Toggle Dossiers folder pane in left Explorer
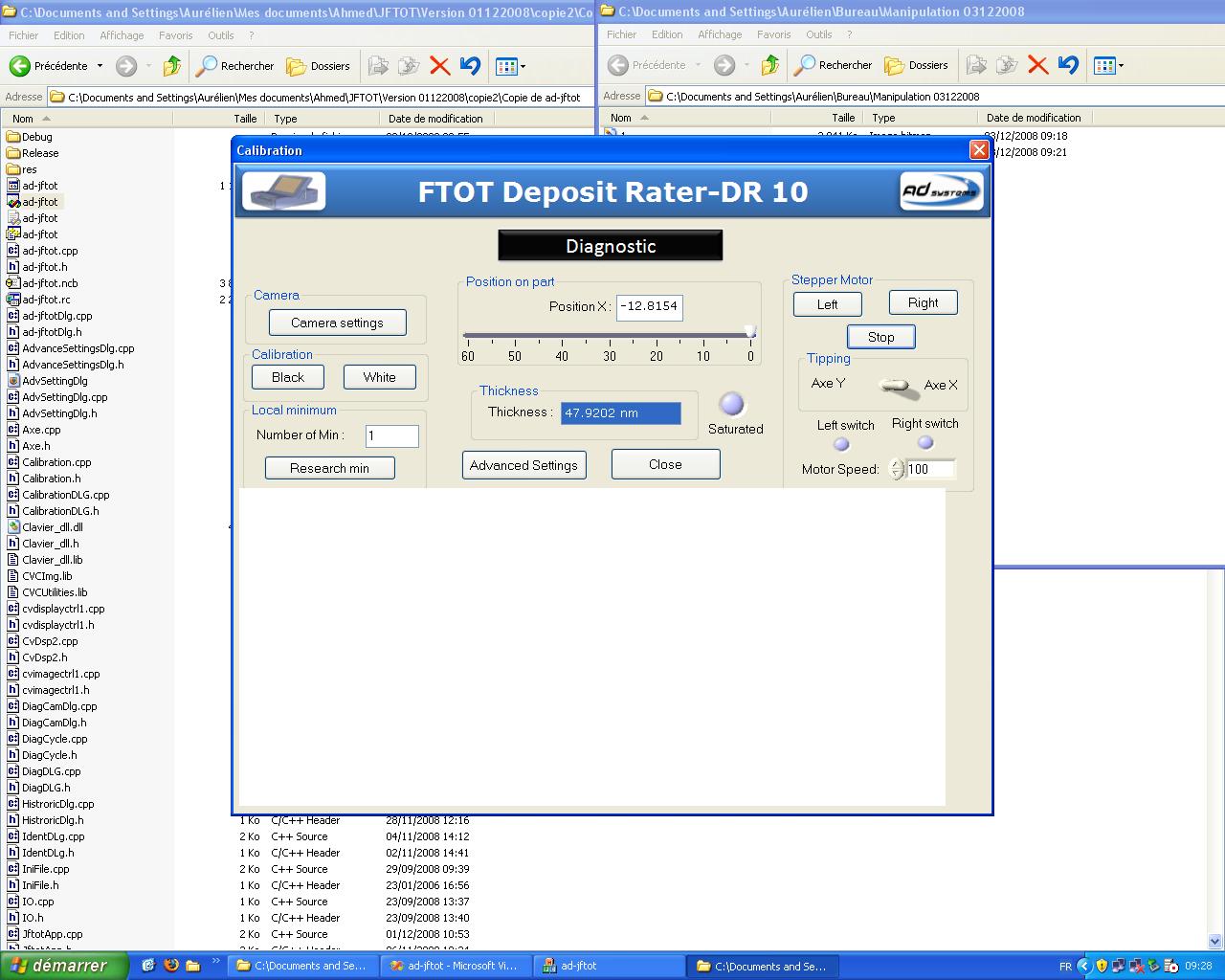This screenshot has width=1225, height=980. (x=319, y=66)
